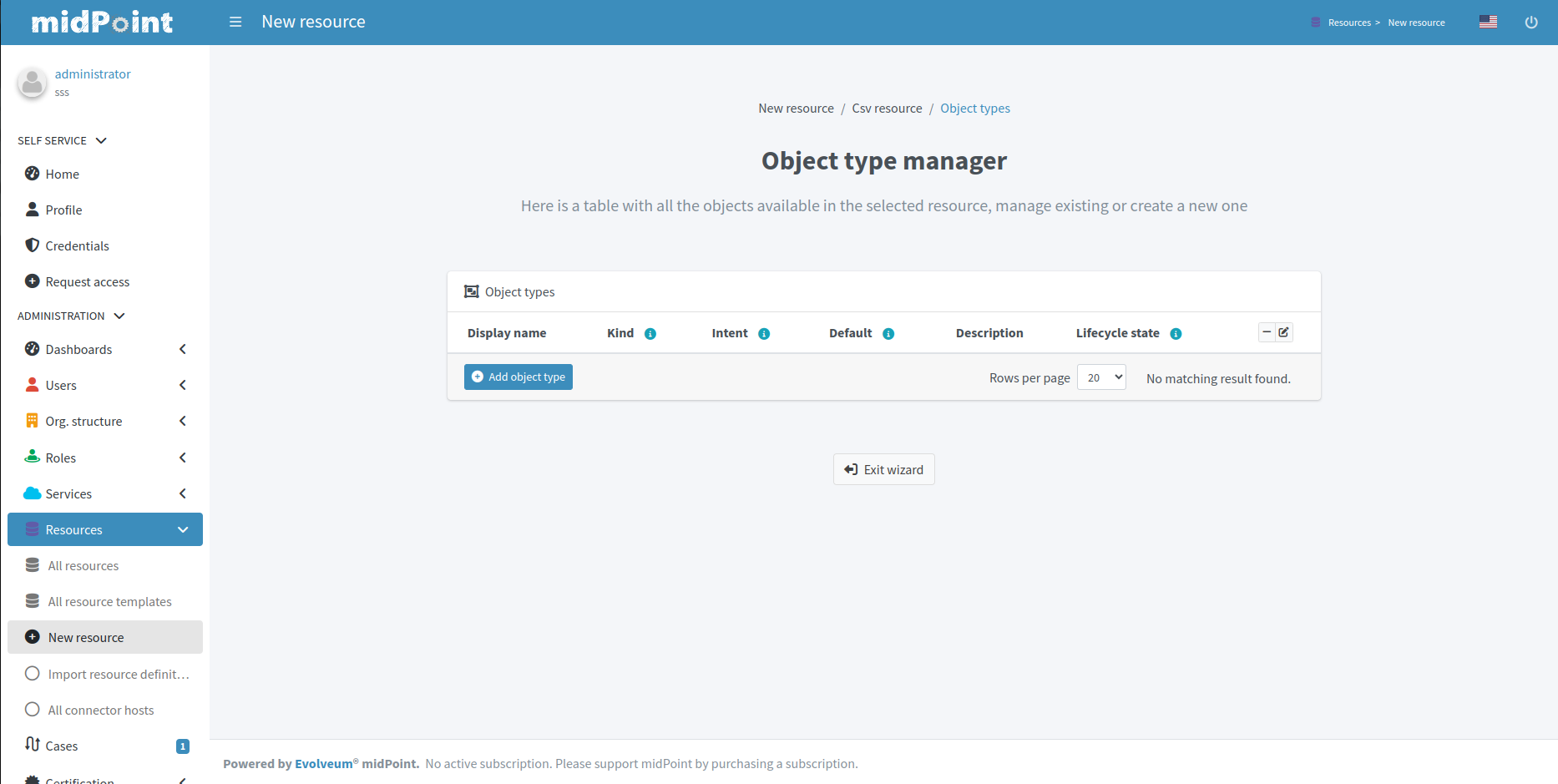Click the minus icon above the table
1558x784 pixels.
1265,331
